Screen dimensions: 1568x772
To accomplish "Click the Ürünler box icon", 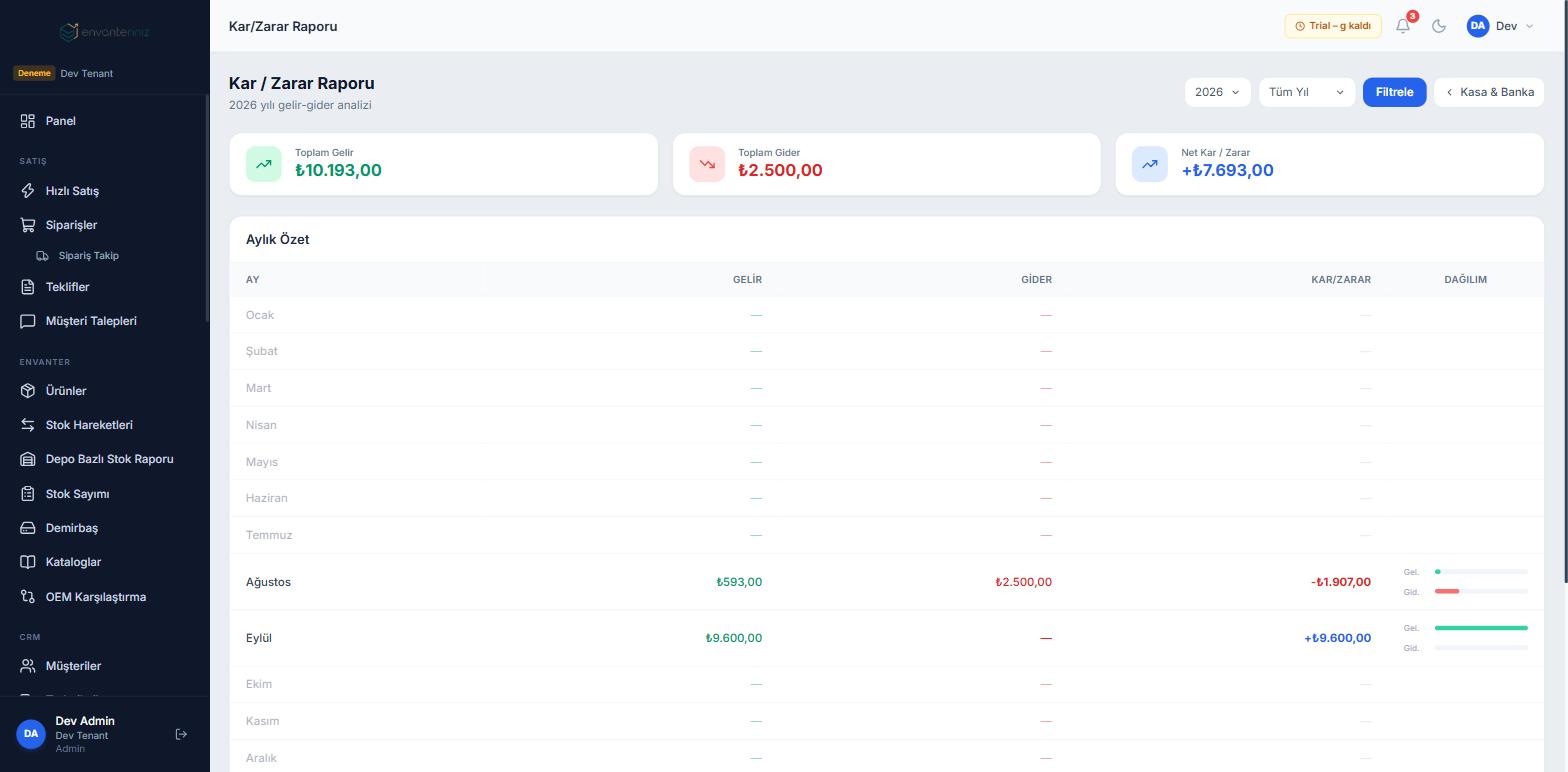I will [x=28, y=391].
